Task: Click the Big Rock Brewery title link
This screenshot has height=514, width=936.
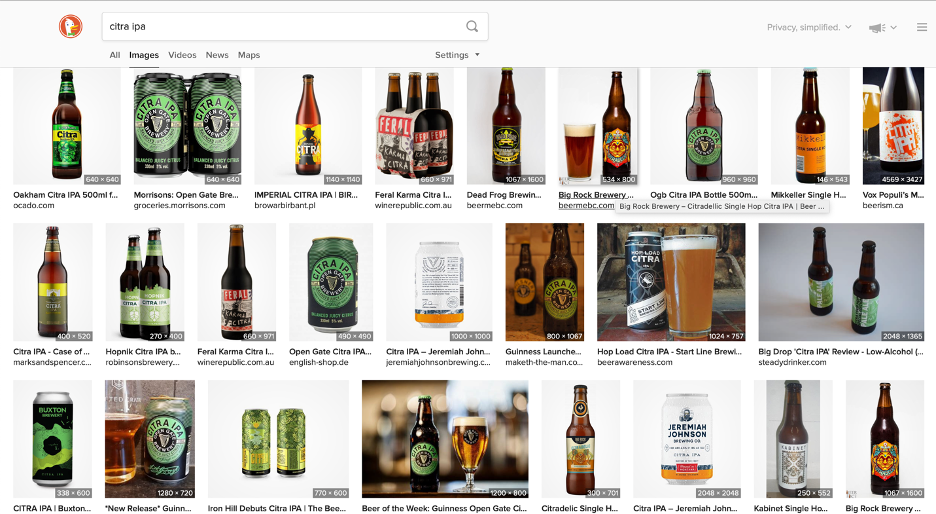Action: tap(596, 195)
